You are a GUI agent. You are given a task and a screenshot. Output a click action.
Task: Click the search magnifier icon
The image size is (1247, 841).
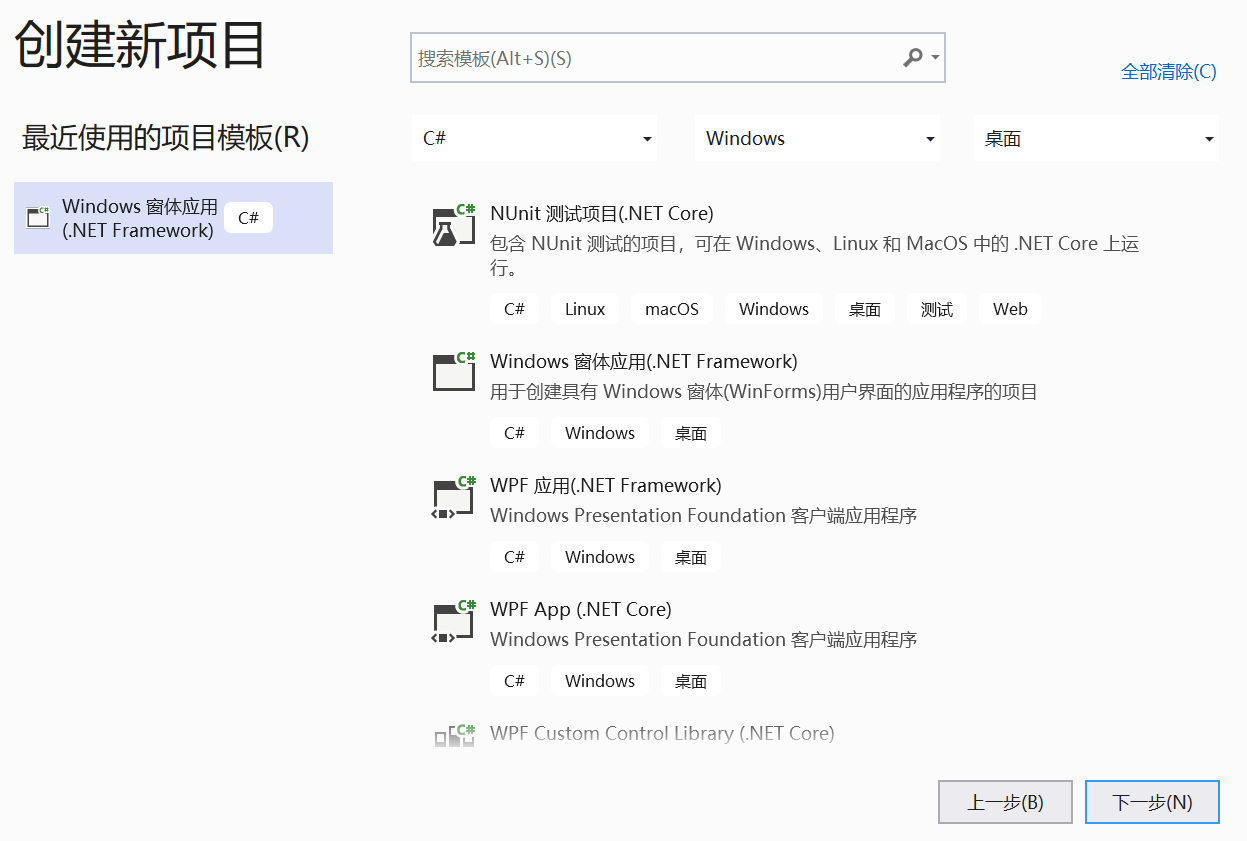click(x=913, y=58)
